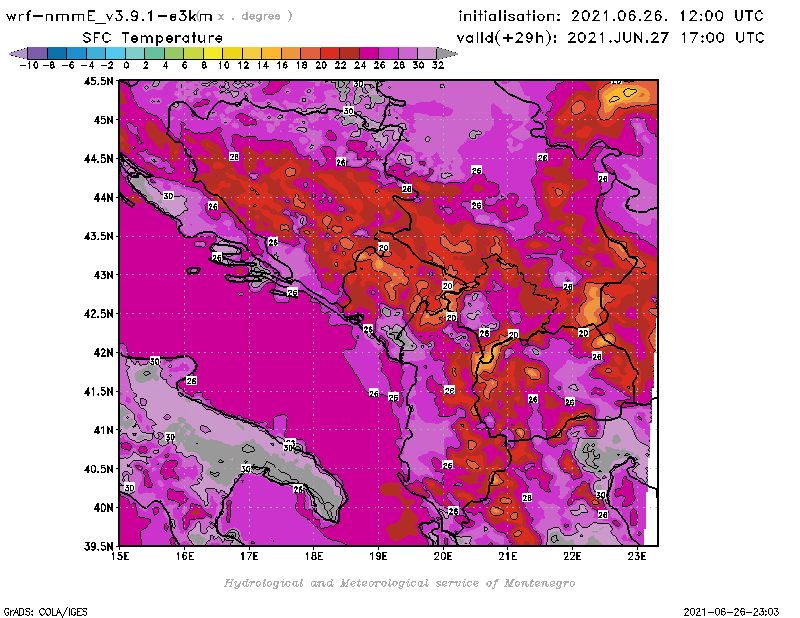Click the 19E longitude axis label
800x618 pixels.
(378, 556)
